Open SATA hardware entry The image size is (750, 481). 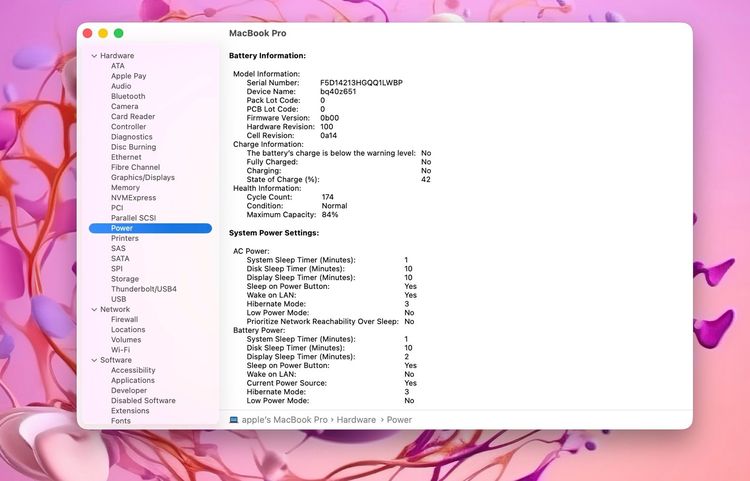tap(120, 259)
